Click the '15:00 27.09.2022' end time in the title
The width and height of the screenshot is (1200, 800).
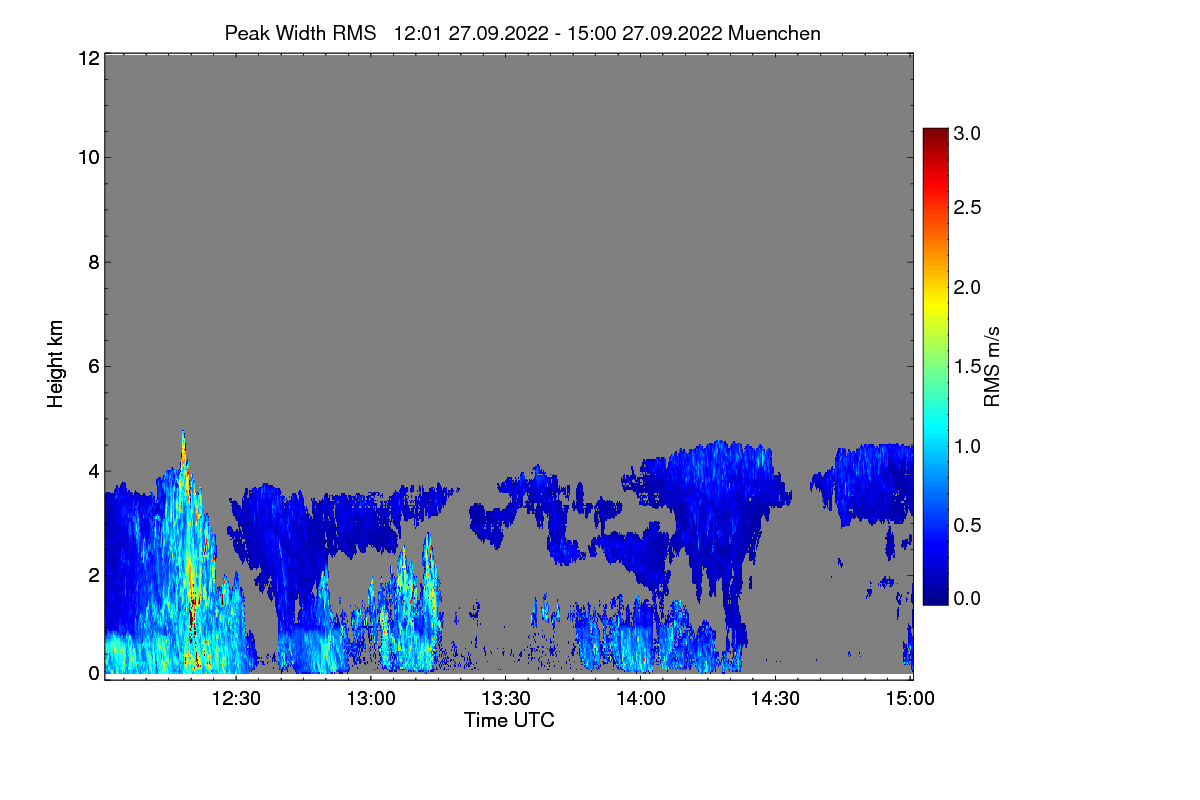coord(646,33)
